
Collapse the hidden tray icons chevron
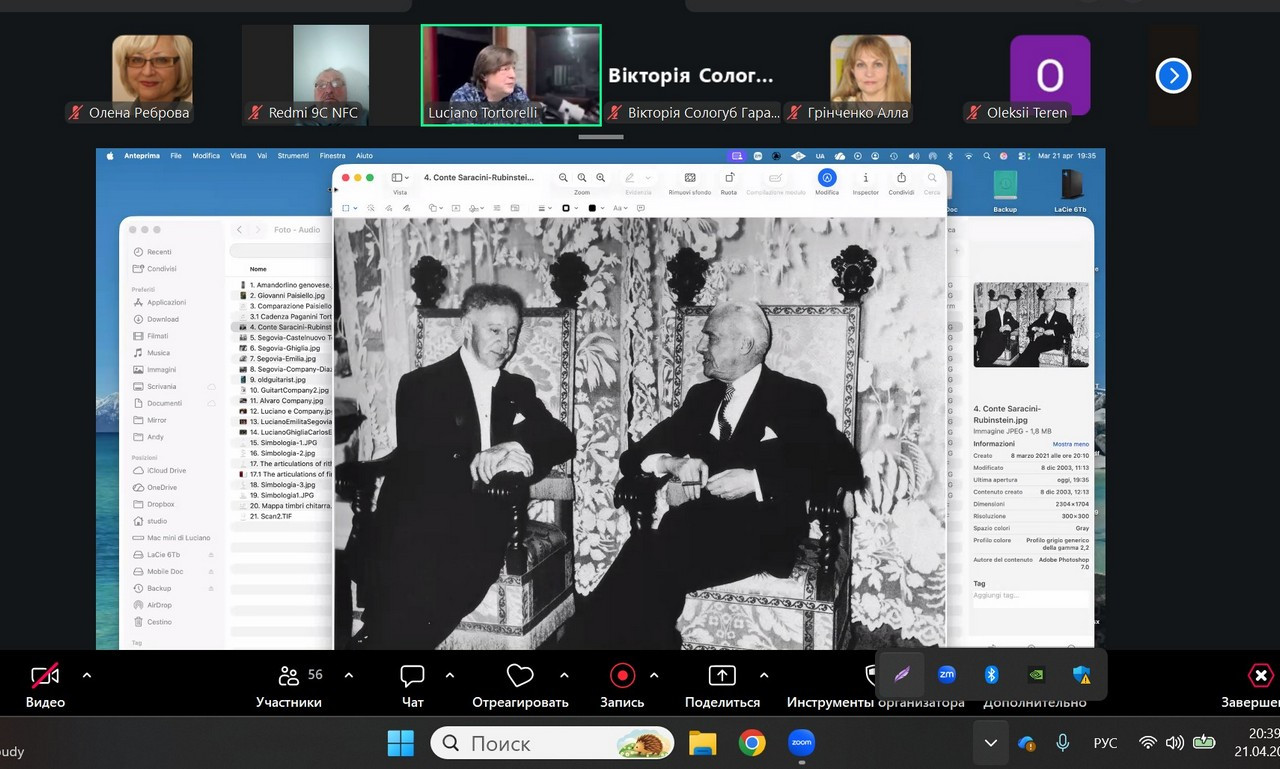pos(990,743)
